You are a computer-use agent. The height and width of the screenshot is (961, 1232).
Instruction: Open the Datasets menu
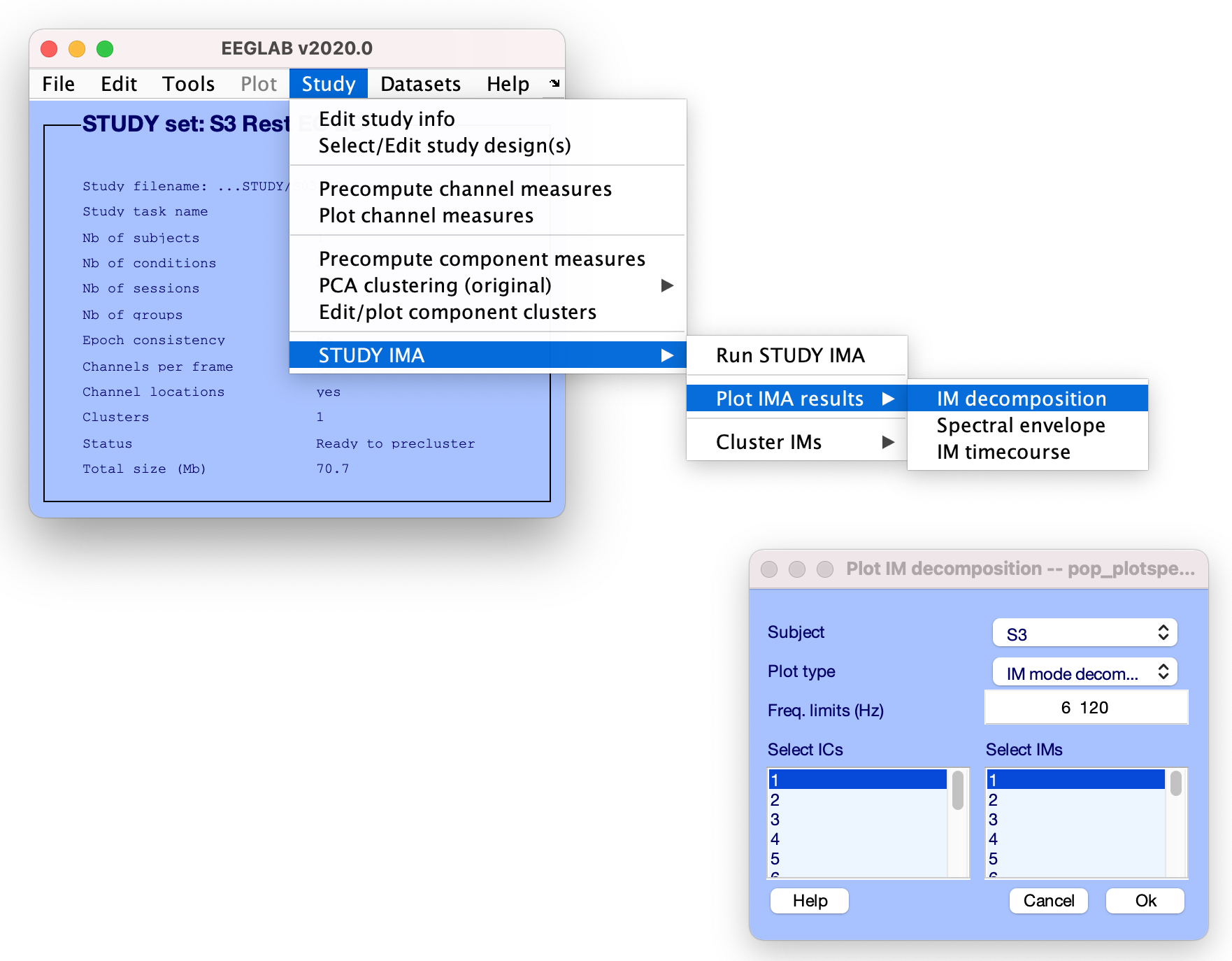(x=420, y=84)
